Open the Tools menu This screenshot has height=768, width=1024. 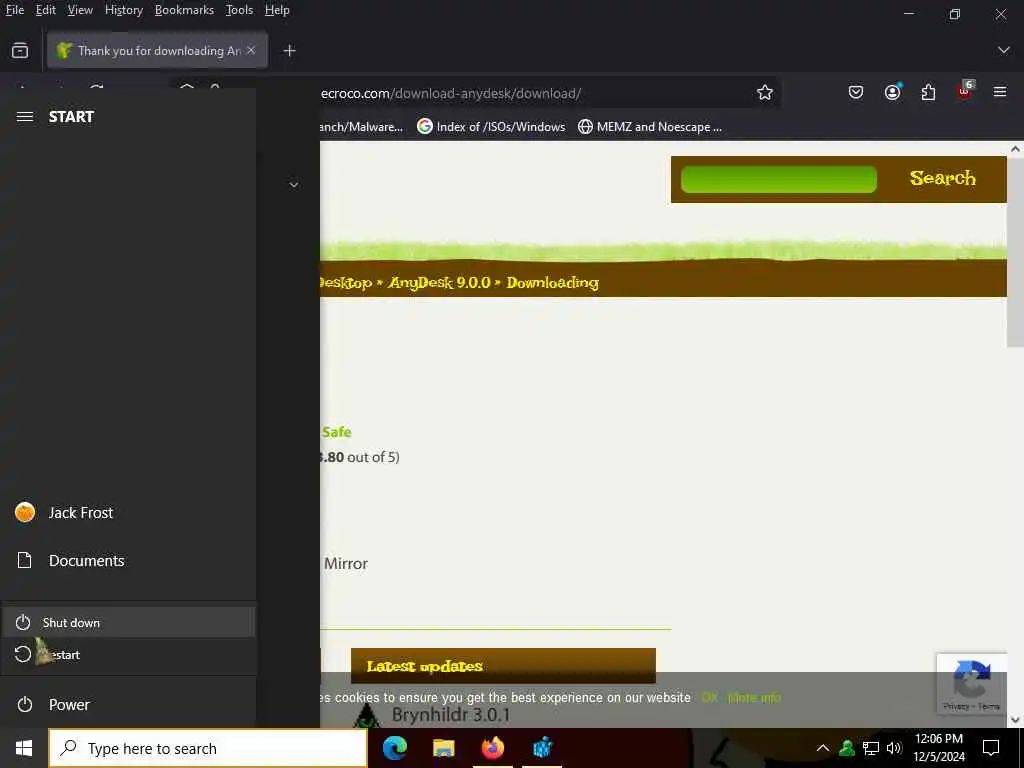point(239,10)
